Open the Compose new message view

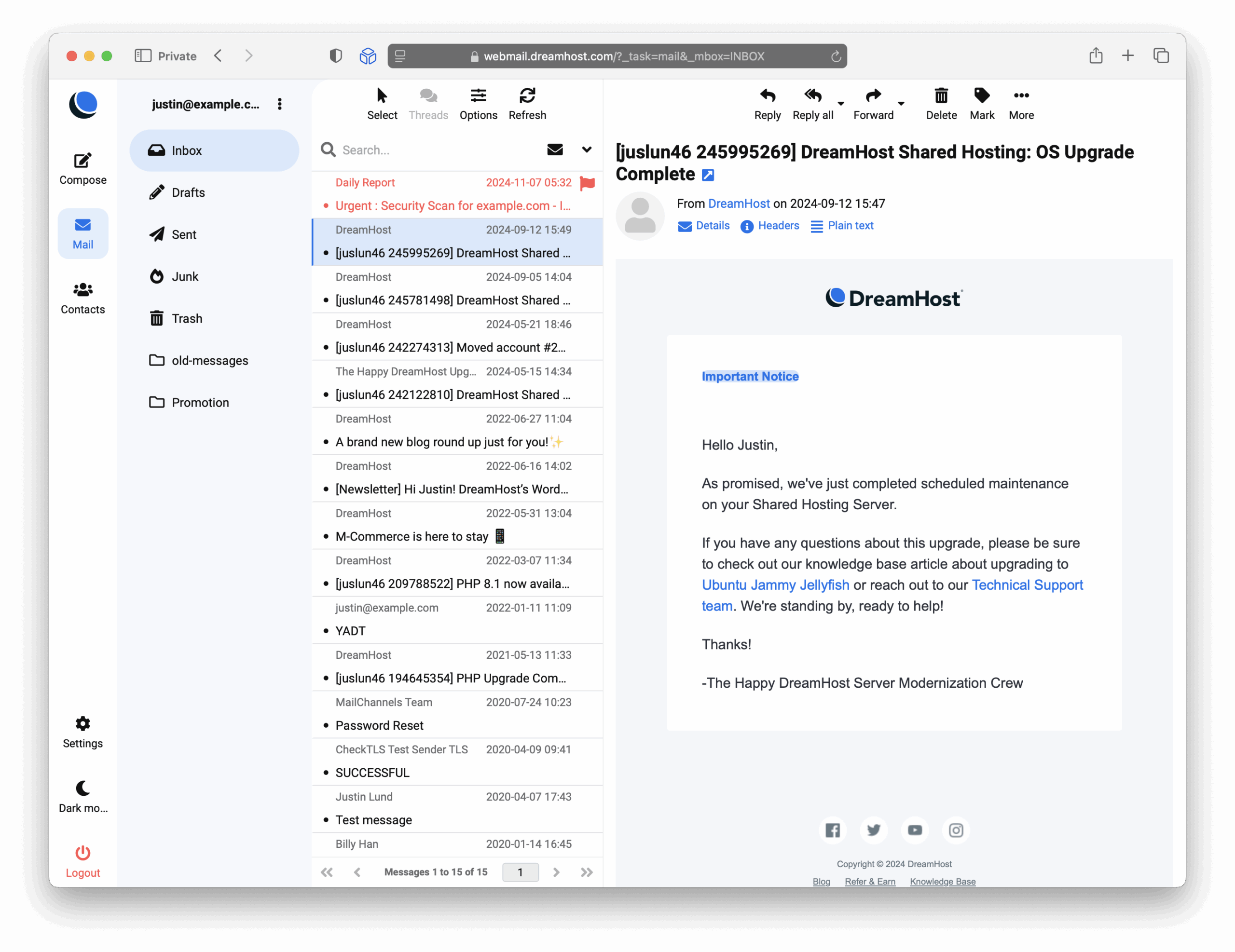click(82, 167)
